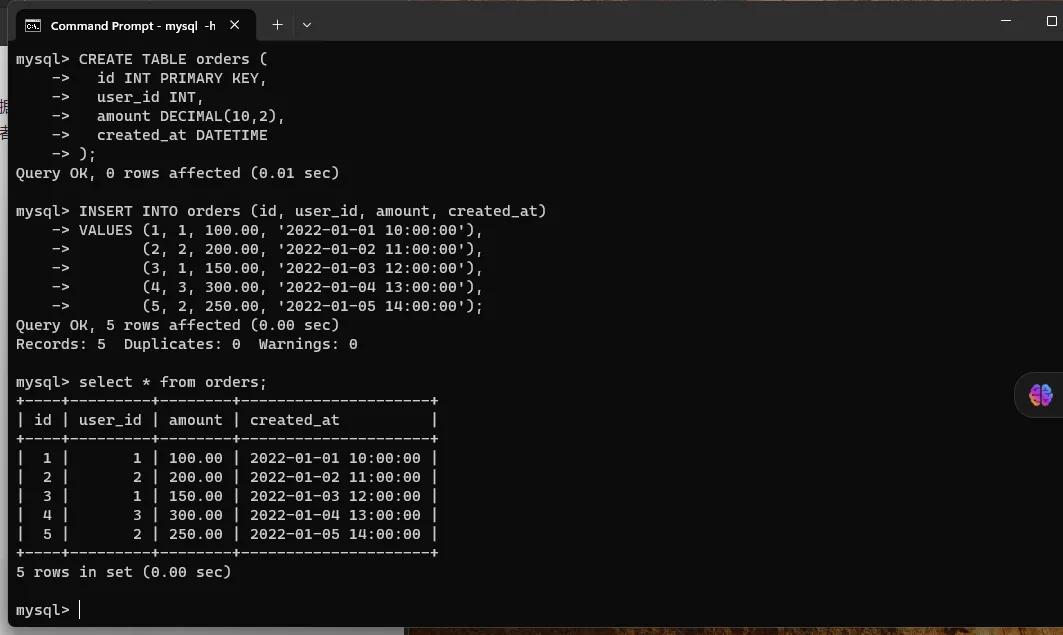Screen dimensions: 1063x635
Task: Click the floating brain assistant icon
Action: pyautogui.click(x=1040, y=395)
